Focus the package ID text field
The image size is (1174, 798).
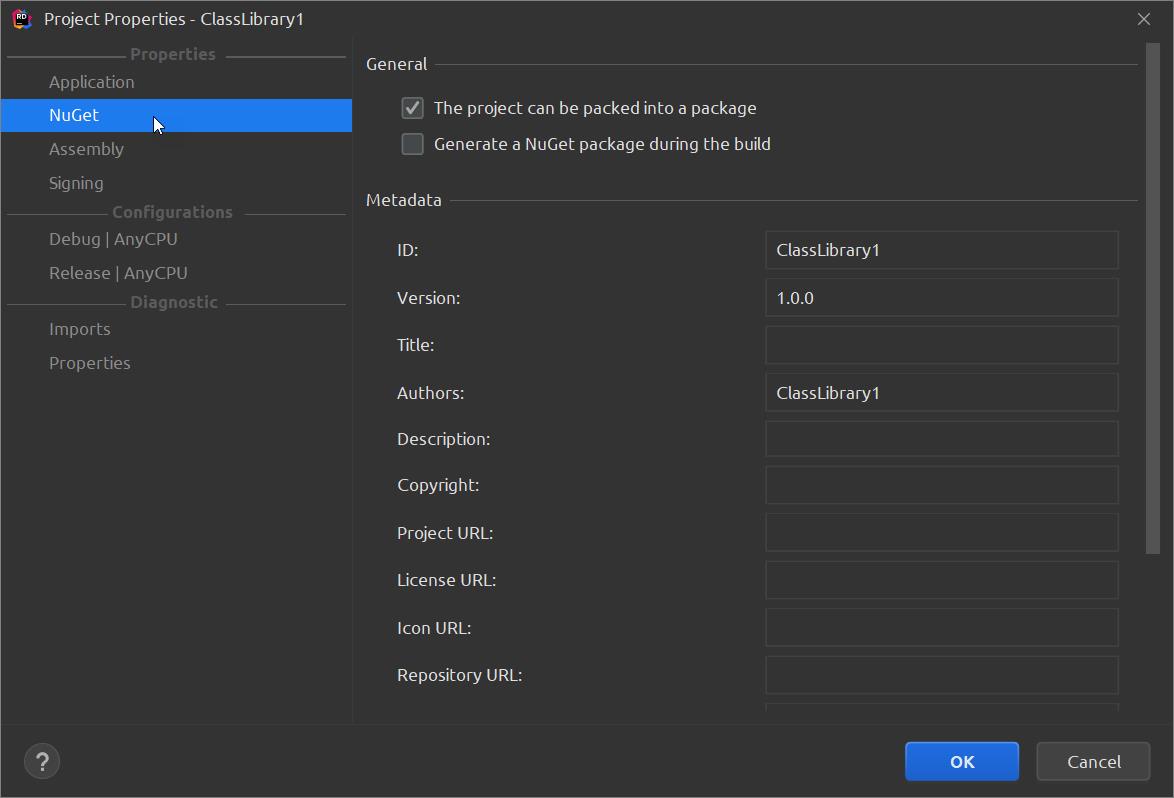[941, 250]
